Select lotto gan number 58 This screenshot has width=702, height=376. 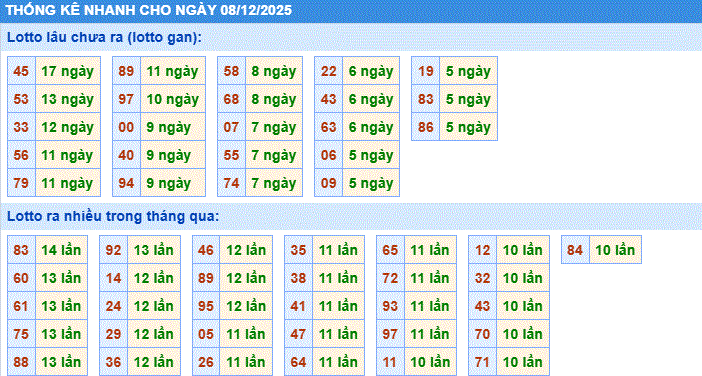[x=231, y=71]
